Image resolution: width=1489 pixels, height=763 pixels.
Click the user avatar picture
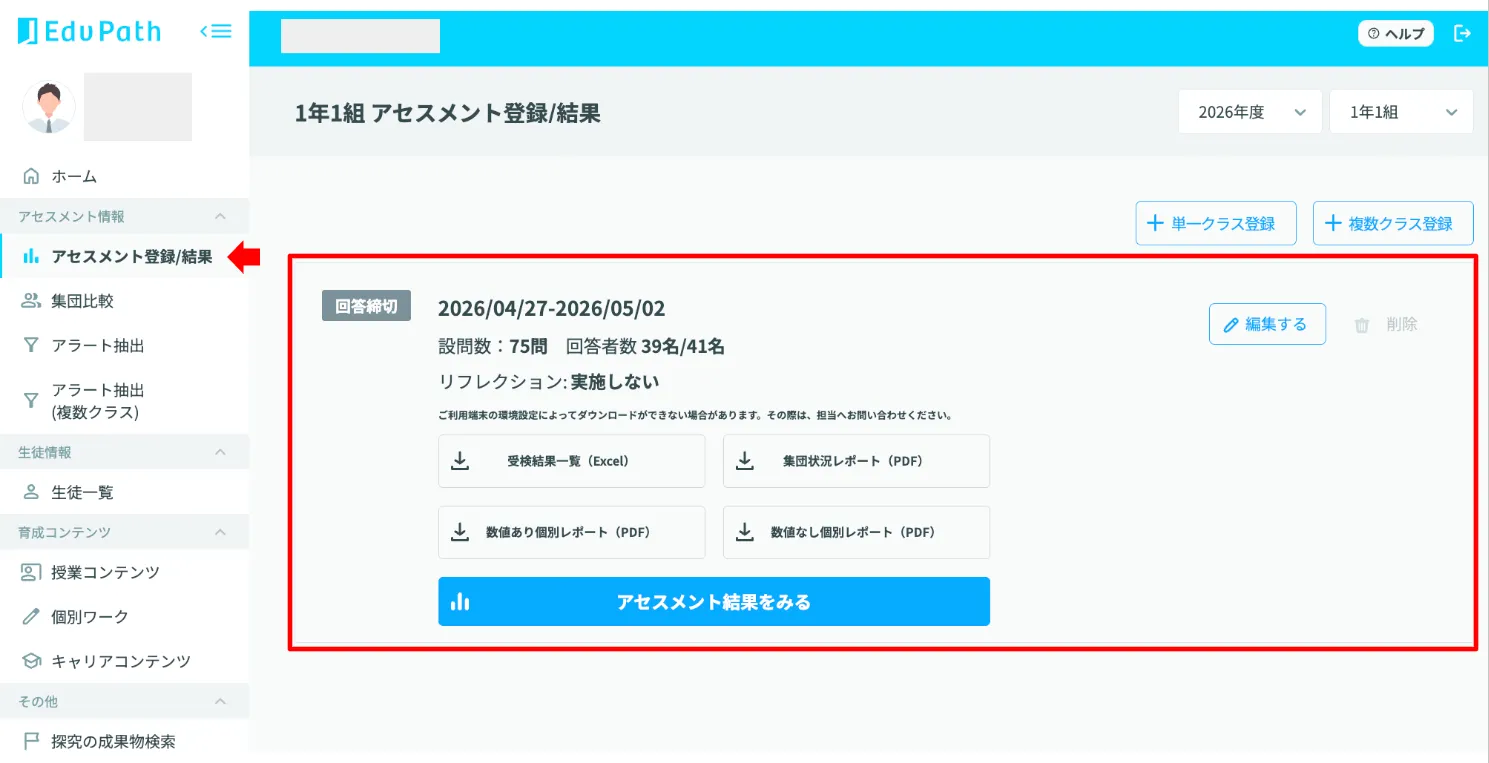(48, 107)
